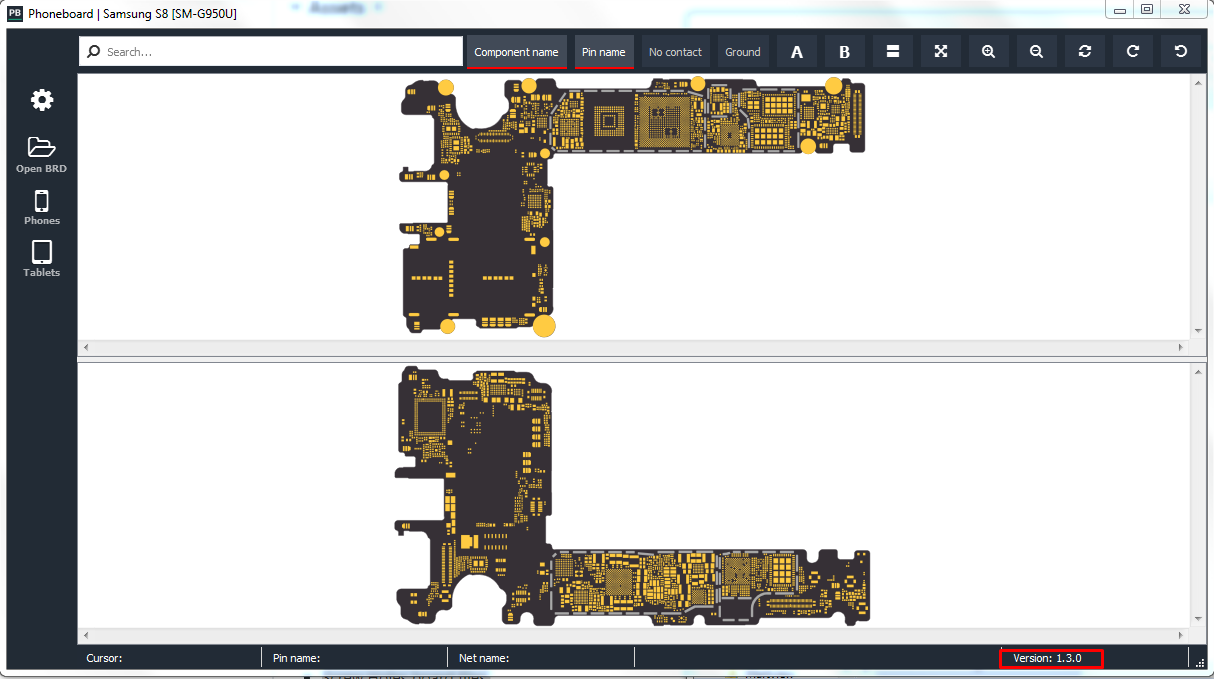The height and width of the screenshot is (679, 1214).
Task: Toggle Component name display
Action: pyautogui.click(x=517, y=52)
